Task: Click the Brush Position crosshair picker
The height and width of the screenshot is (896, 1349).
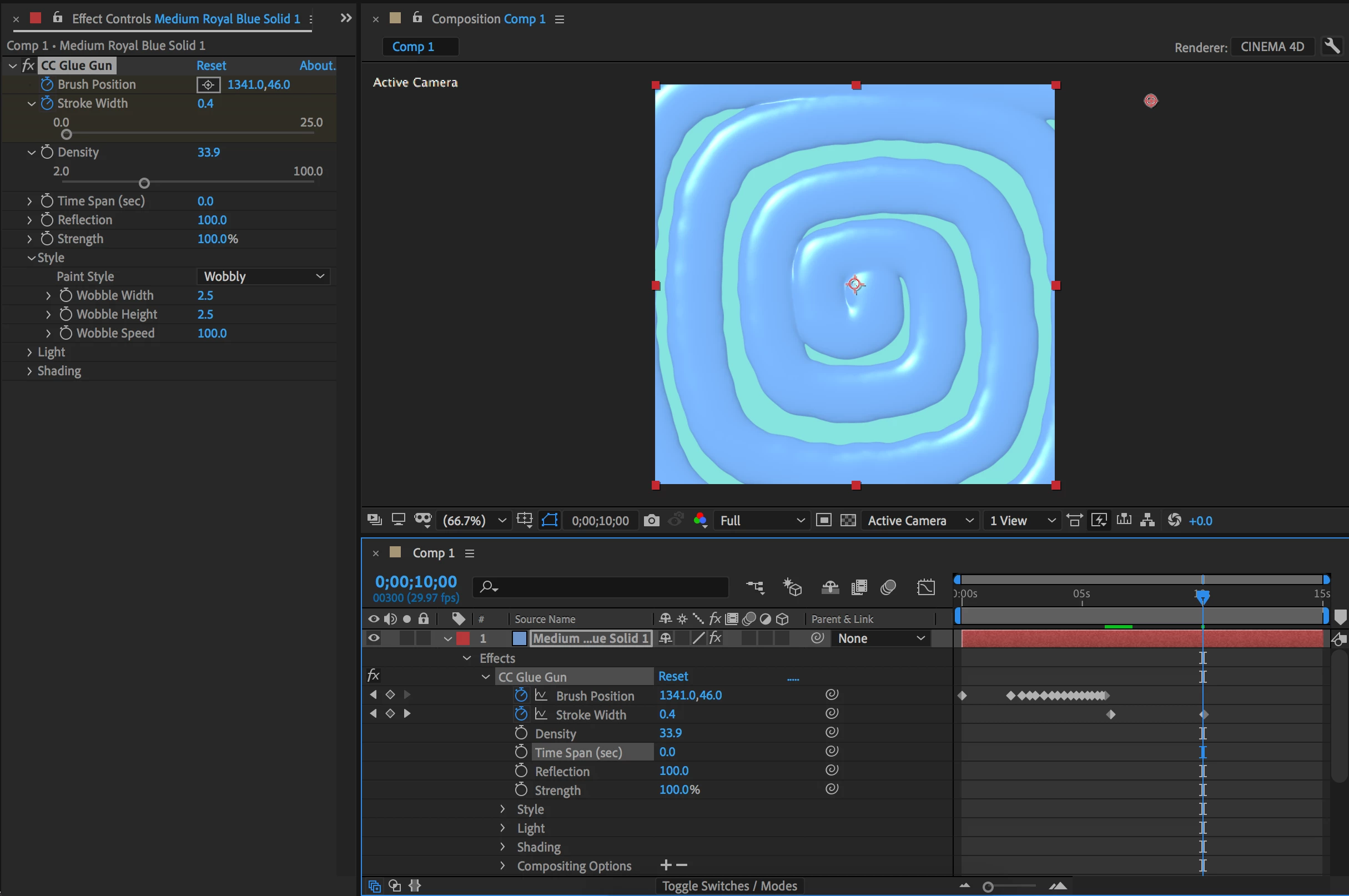Action: click(x=209, y=85)
